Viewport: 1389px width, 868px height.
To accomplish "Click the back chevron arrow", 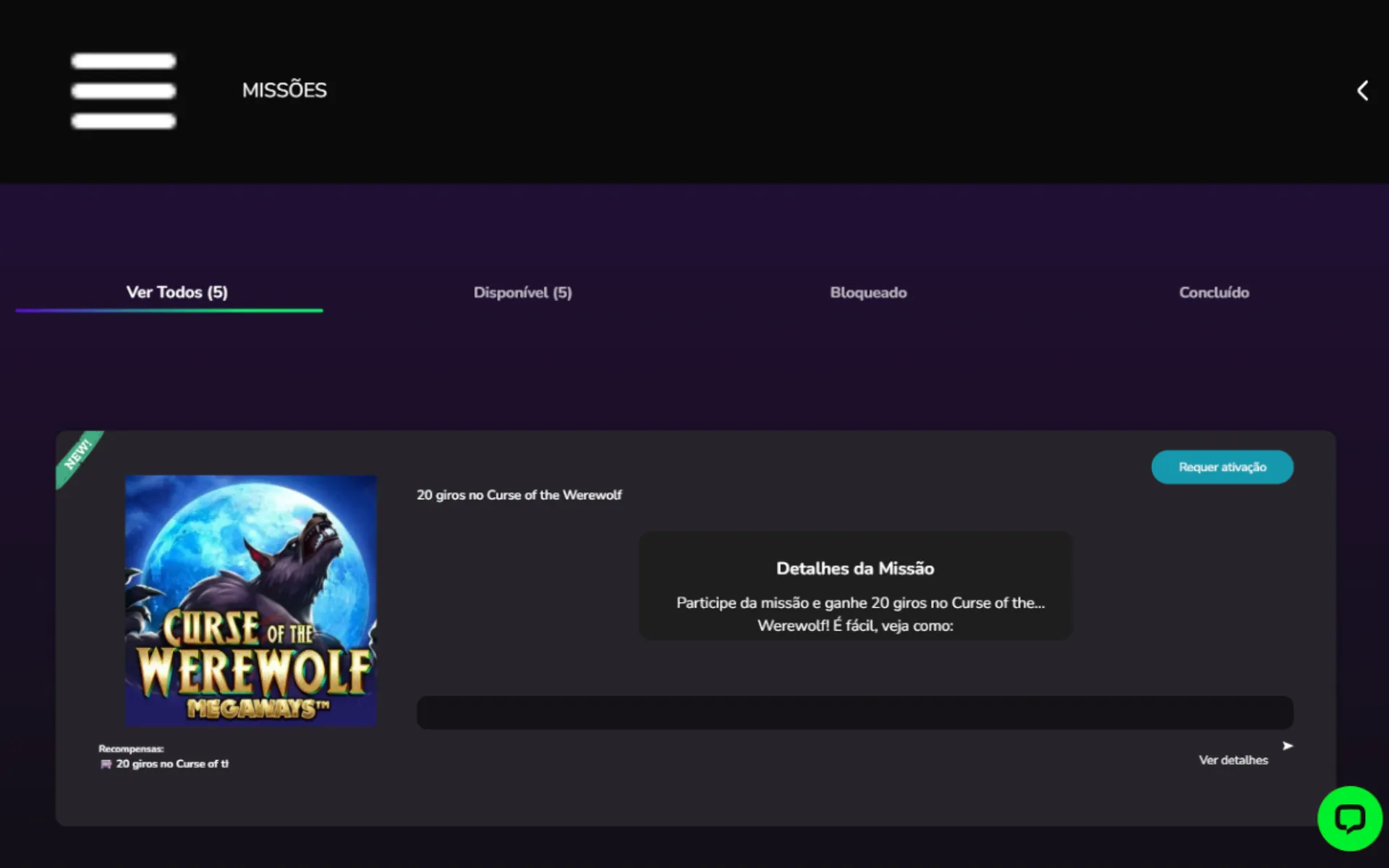I will tap(1362, 90).
